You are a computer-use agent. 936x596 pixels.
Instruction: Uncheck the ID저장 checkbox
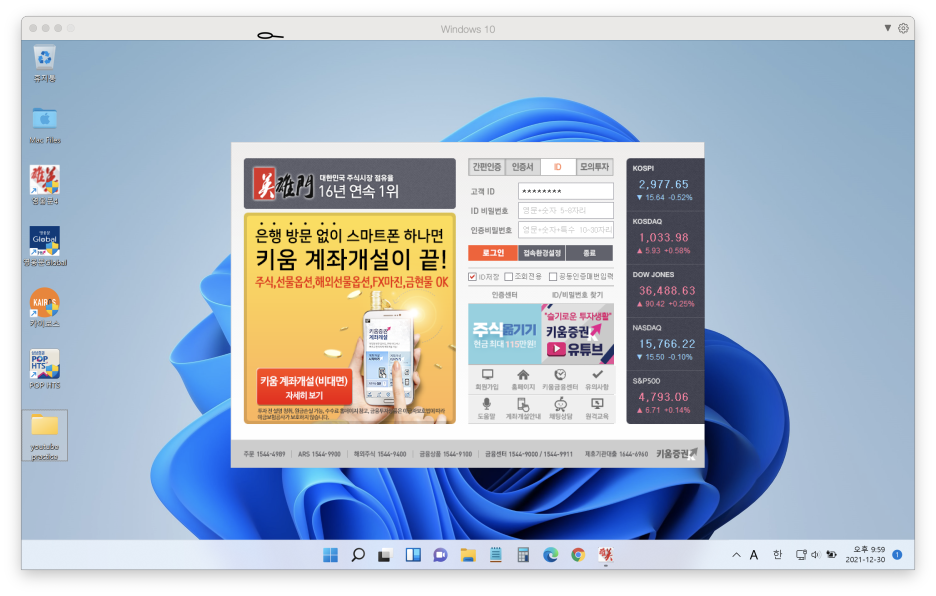[473, 277]
